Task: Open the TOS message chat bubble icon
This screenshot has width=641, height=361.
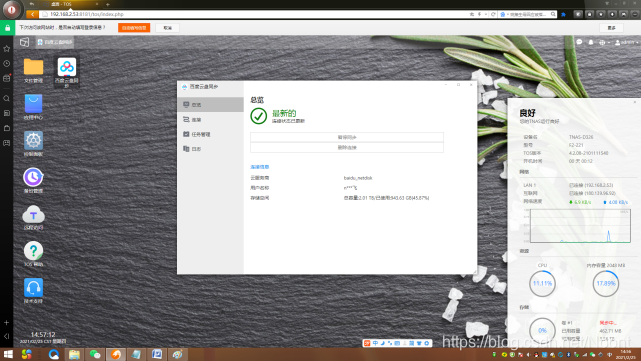Action: [579, 42]
